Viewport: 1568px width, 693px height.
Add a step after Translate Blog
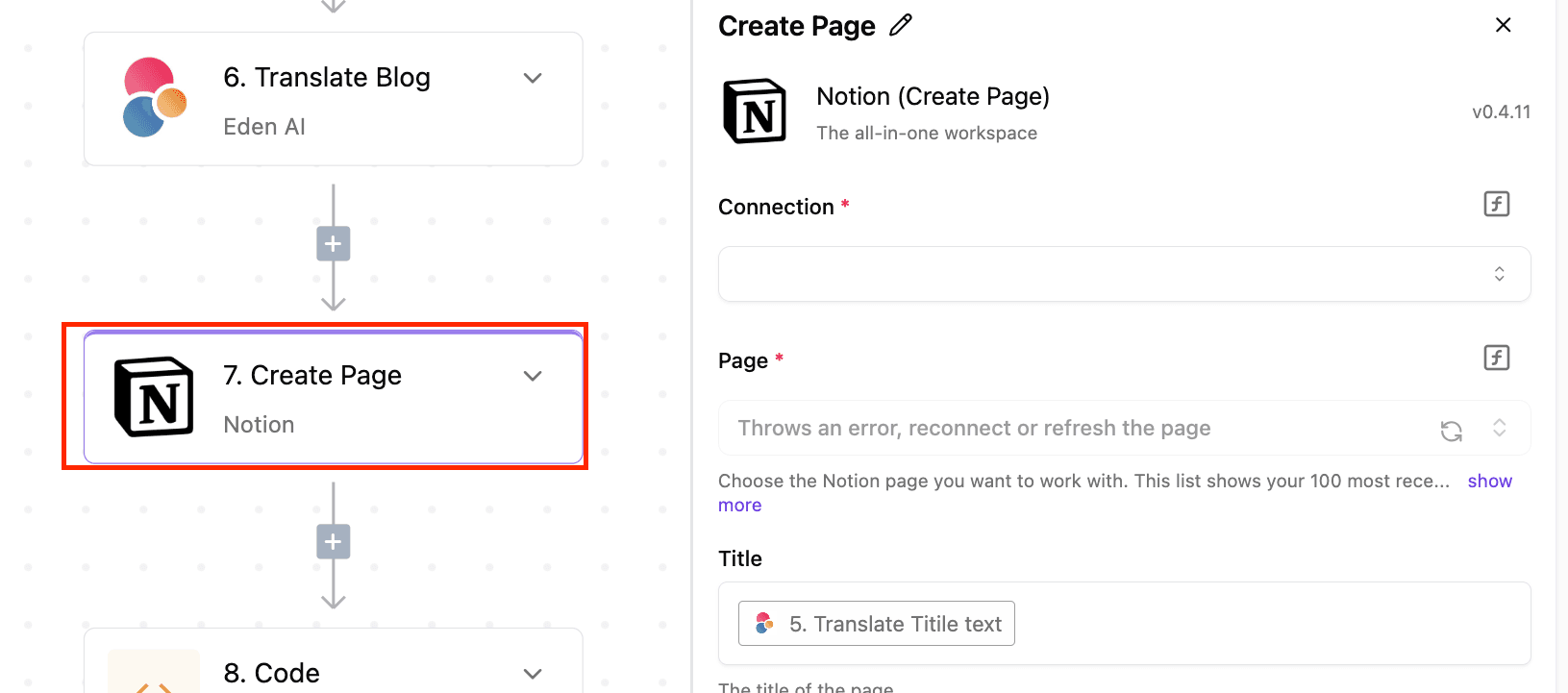333,244
